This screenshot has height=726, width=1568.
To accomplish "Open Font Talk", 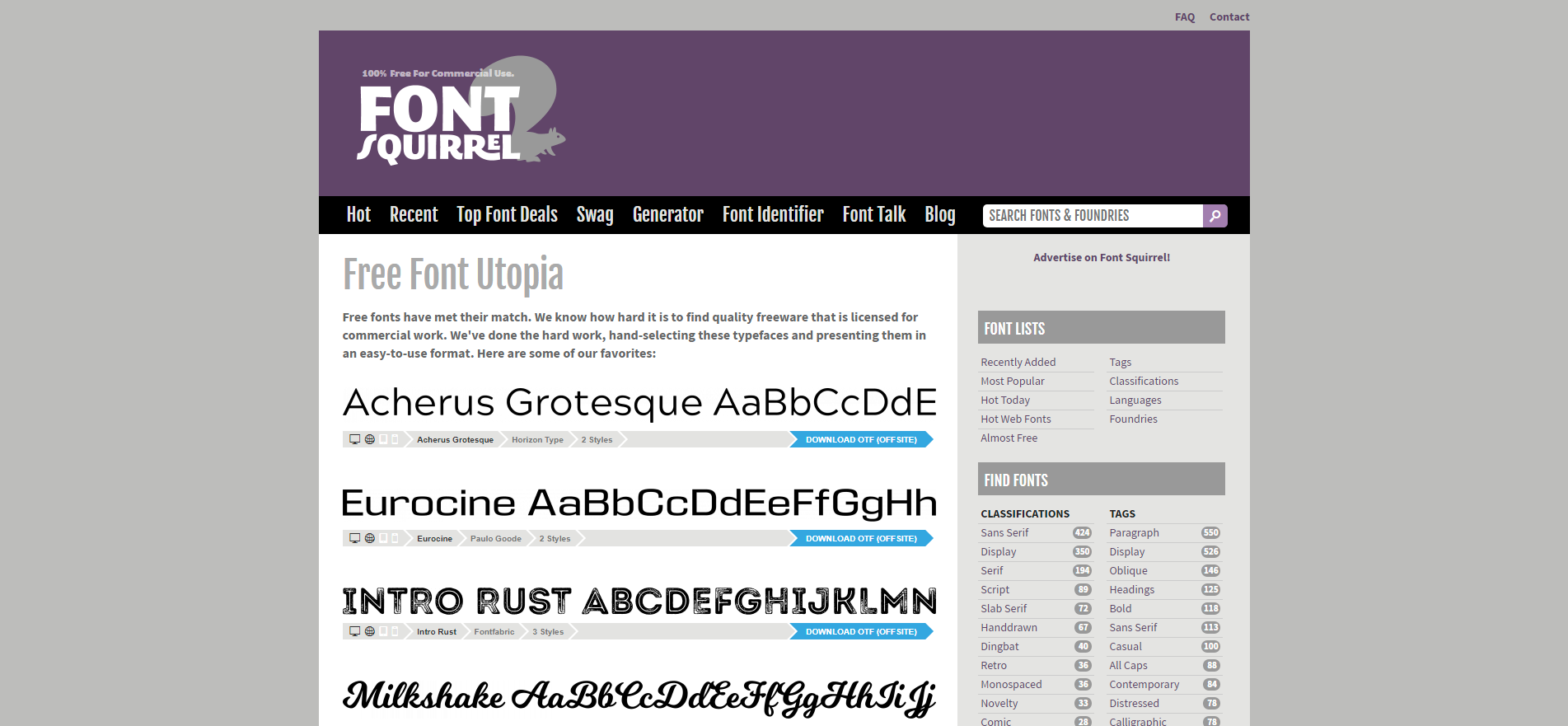I will (874, 215).
